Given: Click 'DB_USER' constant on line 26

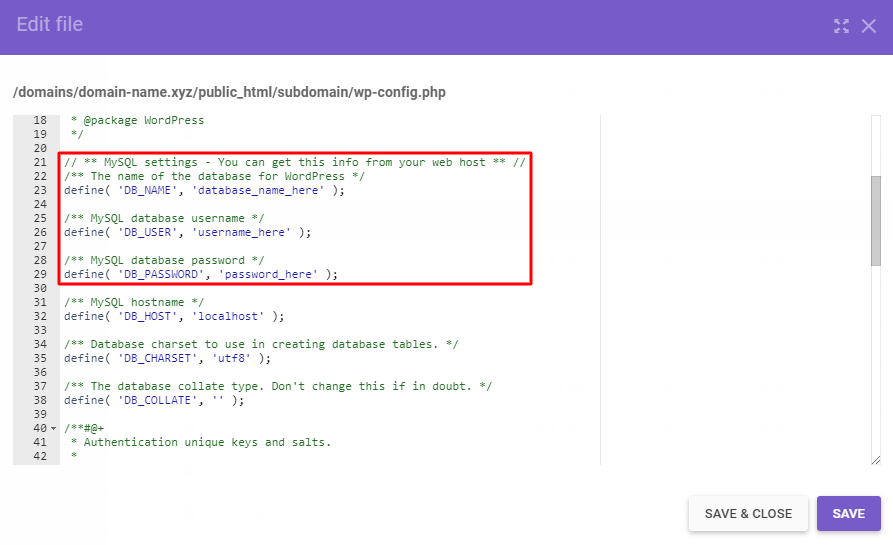Looking at the screenshot, I should [148, 232].
